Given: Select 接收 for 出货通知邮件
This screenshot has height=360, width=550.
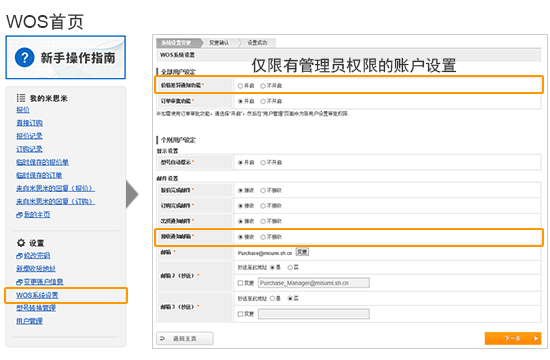Looking at the screenshot, I should 240,221.
